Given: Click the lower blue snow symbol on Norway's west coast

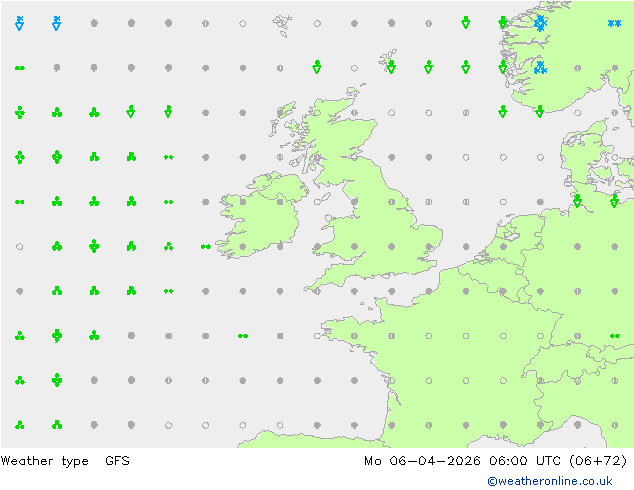Looking at the screenshot, I should 540,68.
